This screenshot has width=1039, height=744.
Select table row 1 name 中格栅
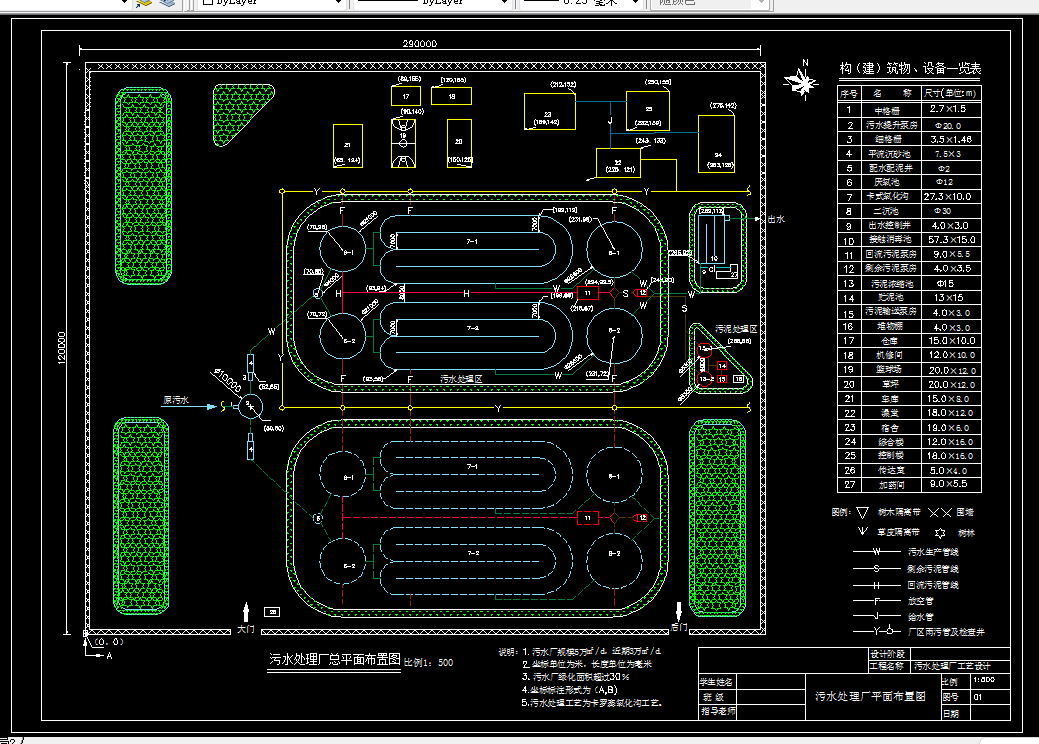click(887, 111)
